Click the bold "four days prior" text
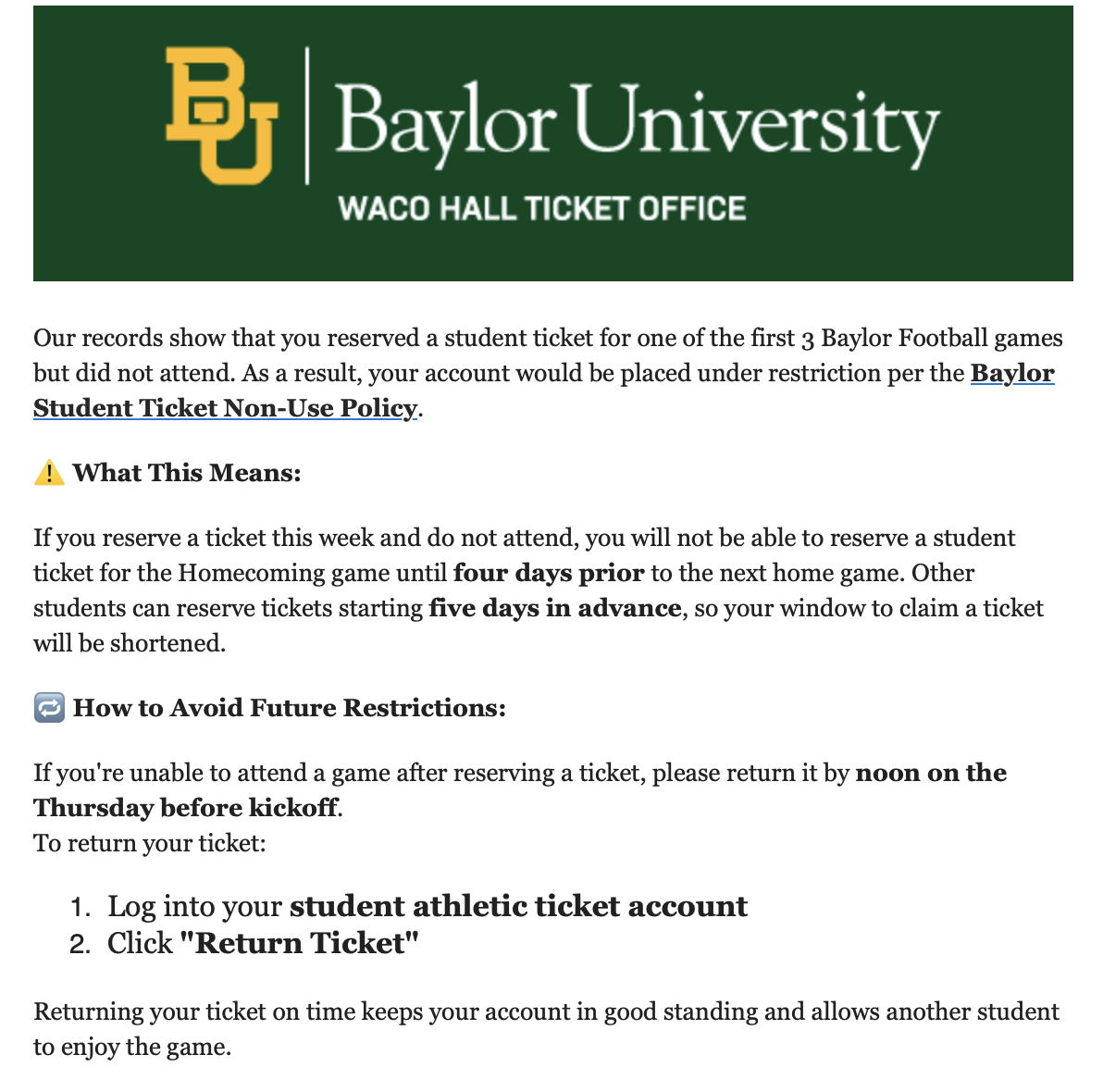The height and width of the screenshot is (1092, 1103). point(548,573)
